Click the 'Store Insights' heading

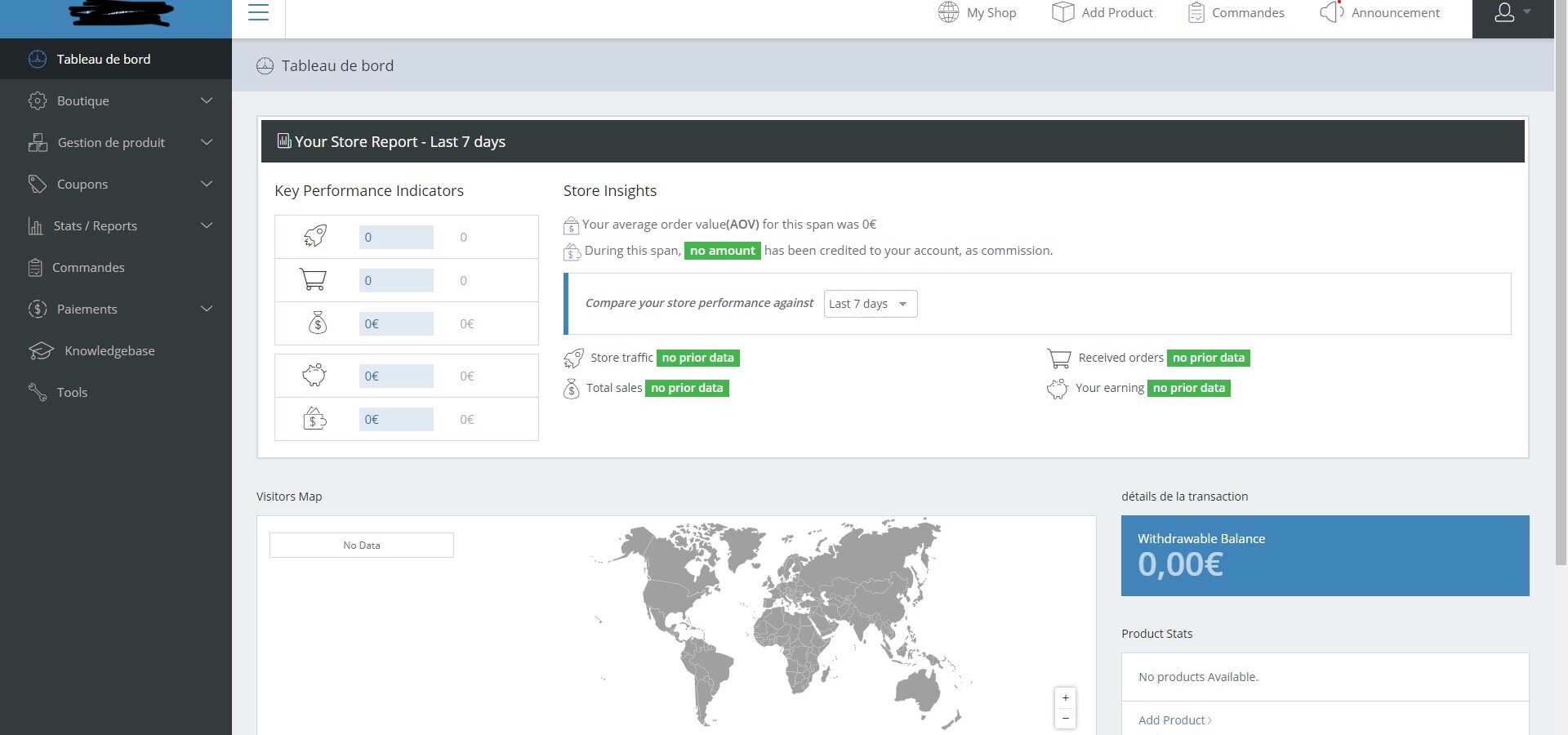coord(610,190)
